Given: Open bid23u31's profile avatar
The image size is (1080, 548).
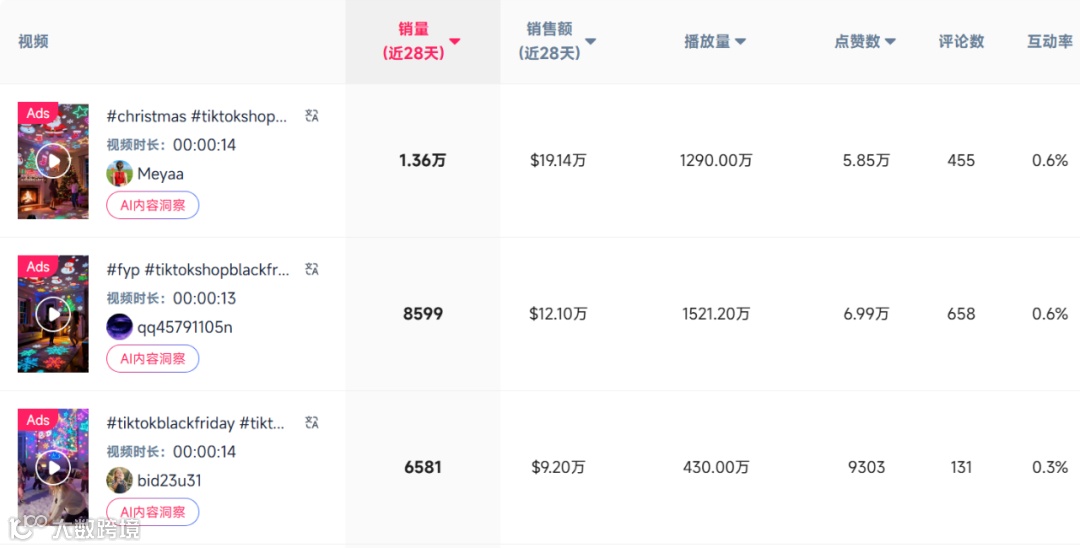Looking at the screenshot, I should [120, 480].
